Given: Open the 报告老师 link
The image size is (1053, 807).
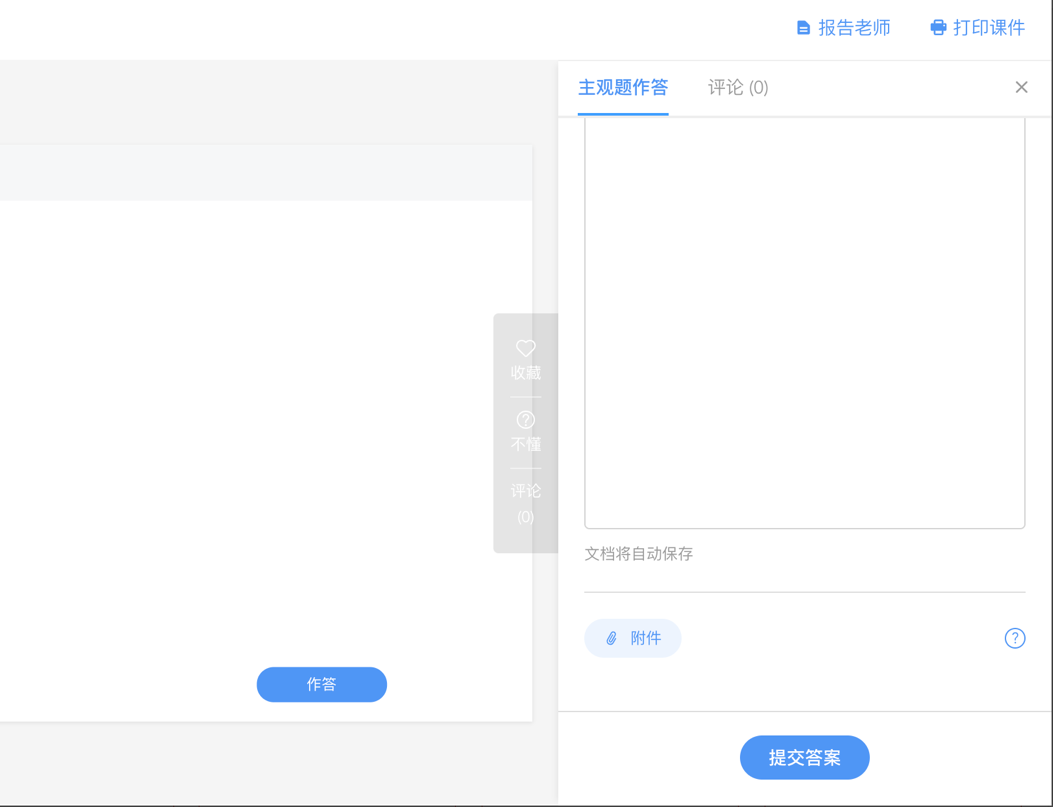Looking at the screenshot, I should coord(854,28).
